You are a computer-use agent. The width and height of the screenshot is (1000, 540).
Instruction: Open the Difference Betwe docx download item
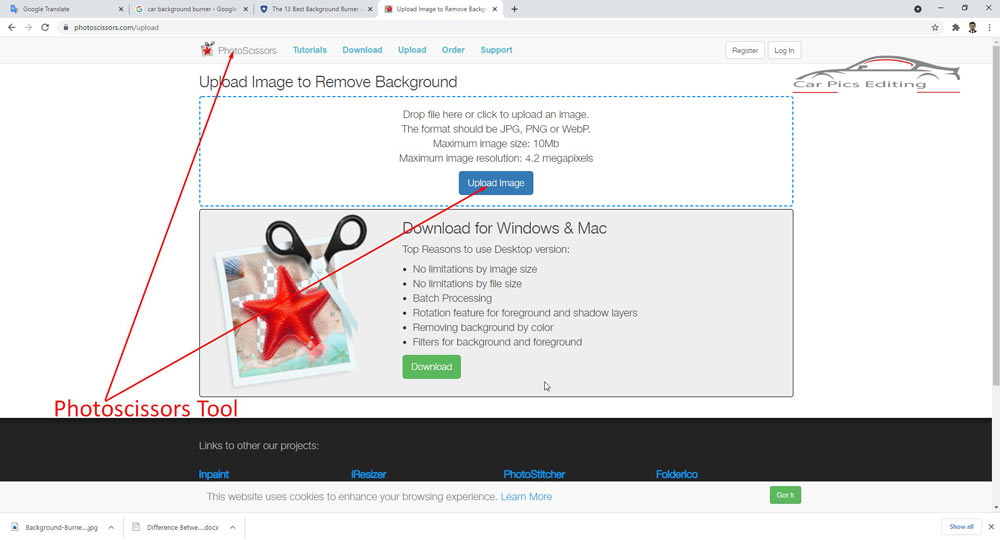point(177,527)
